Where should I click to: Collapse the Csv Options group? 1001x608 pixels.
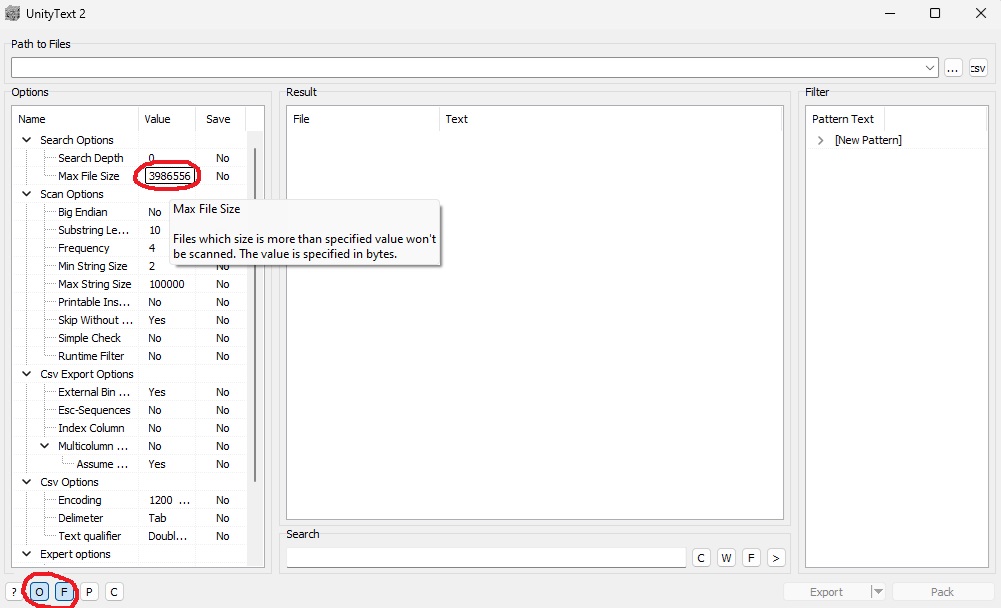click(x=27, y=482)
